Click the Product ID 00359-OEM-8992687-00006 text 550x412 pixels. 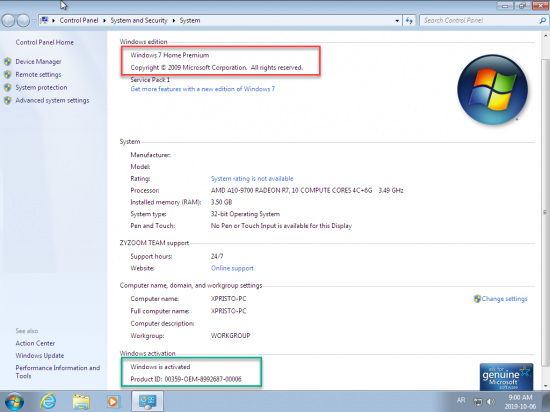click(x=186, y=379)
